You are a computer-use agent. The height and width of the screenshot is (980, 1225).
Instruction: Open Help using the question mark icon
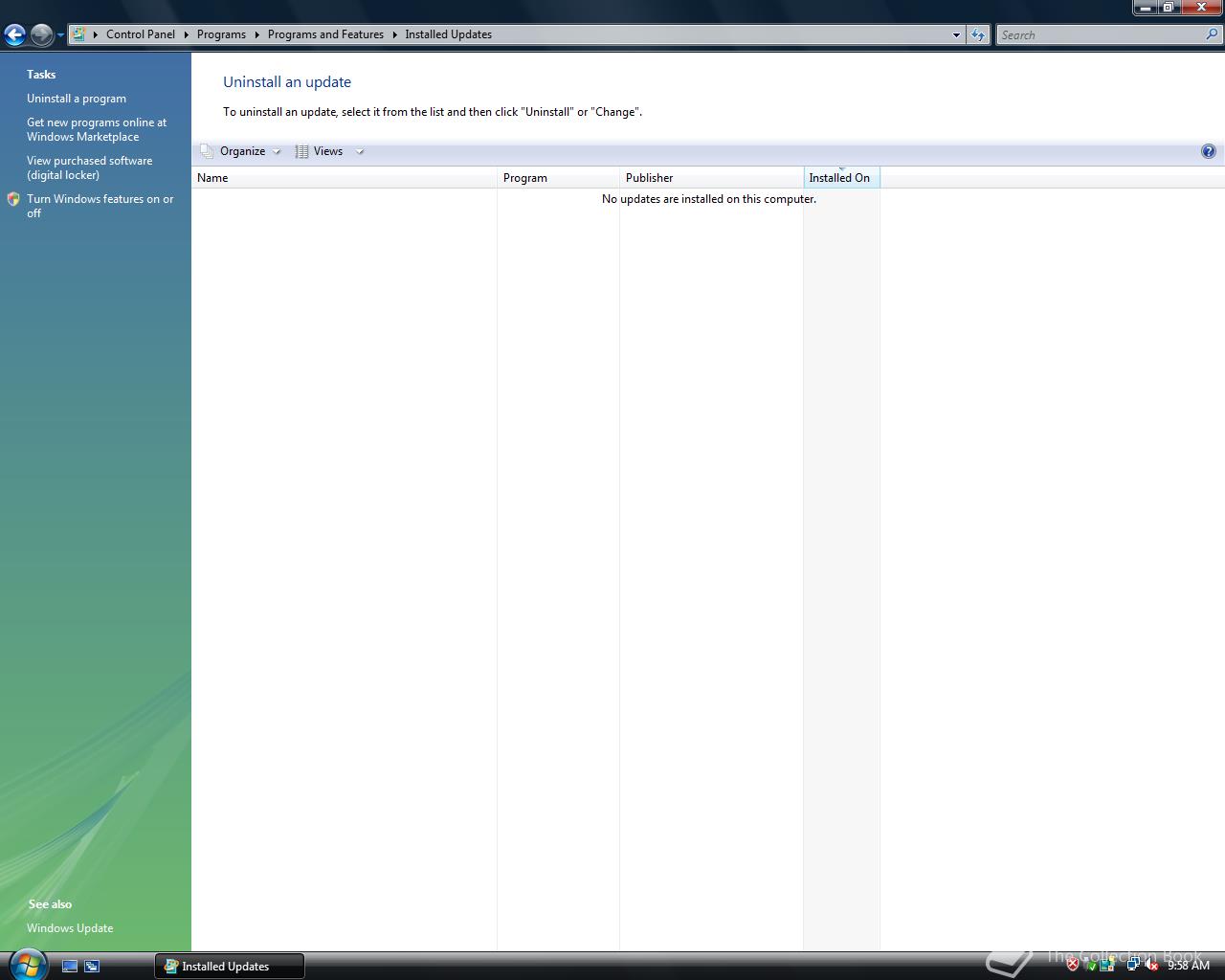1208,151
